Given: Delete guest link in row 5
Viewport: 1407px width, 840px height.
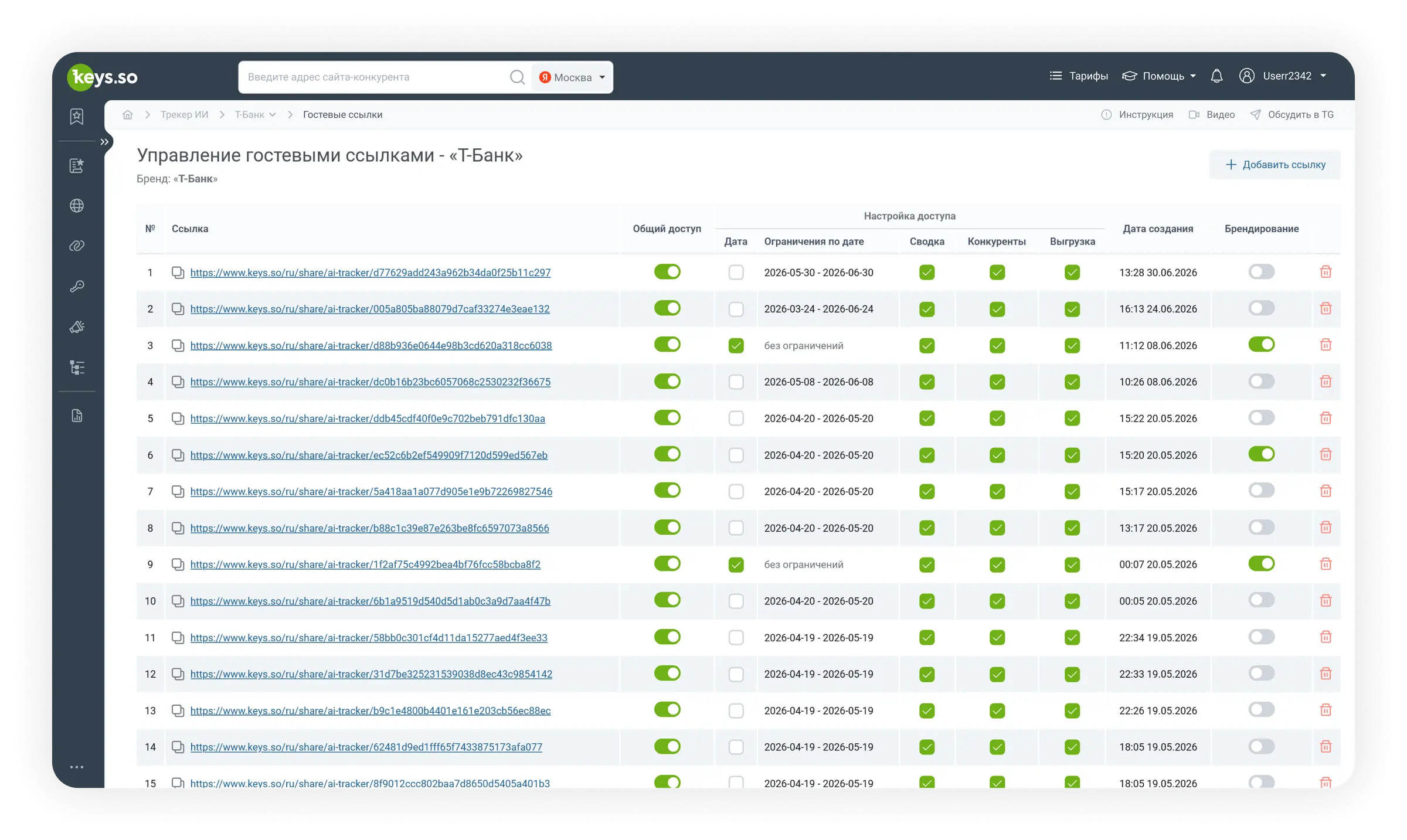Looking at the screenshot, I should (1326, 418).
